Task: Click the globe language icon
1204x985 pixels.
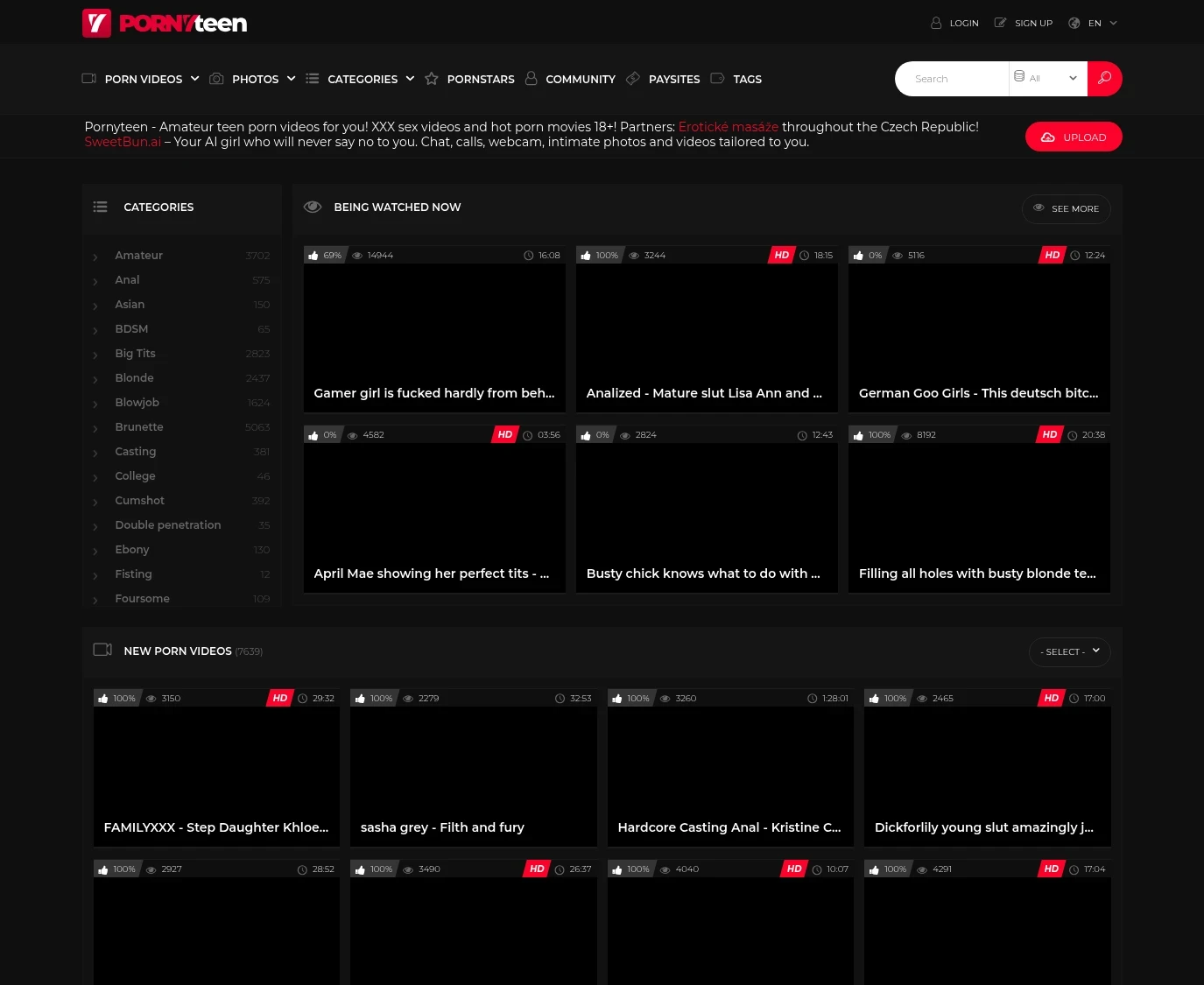Action: coord(1074,23)
